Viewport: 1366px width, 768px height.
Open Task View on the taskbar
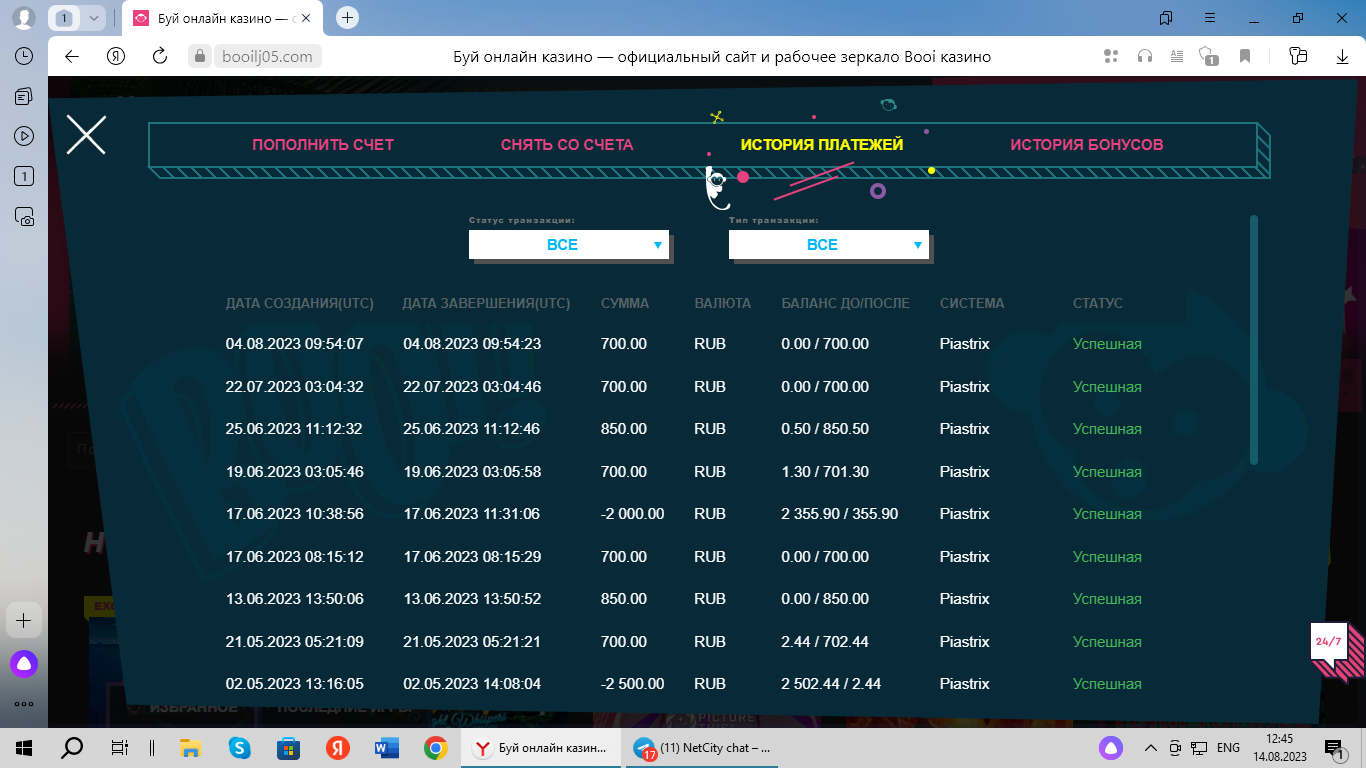point(119,748)
